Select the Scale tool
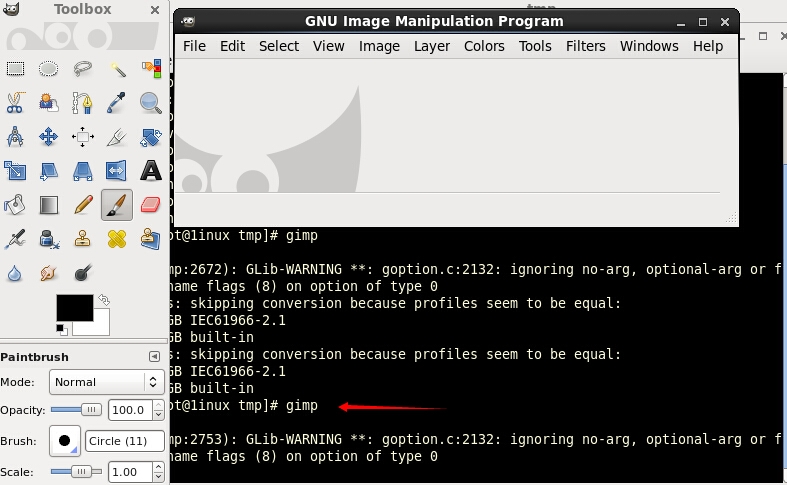 click(15, 171)
